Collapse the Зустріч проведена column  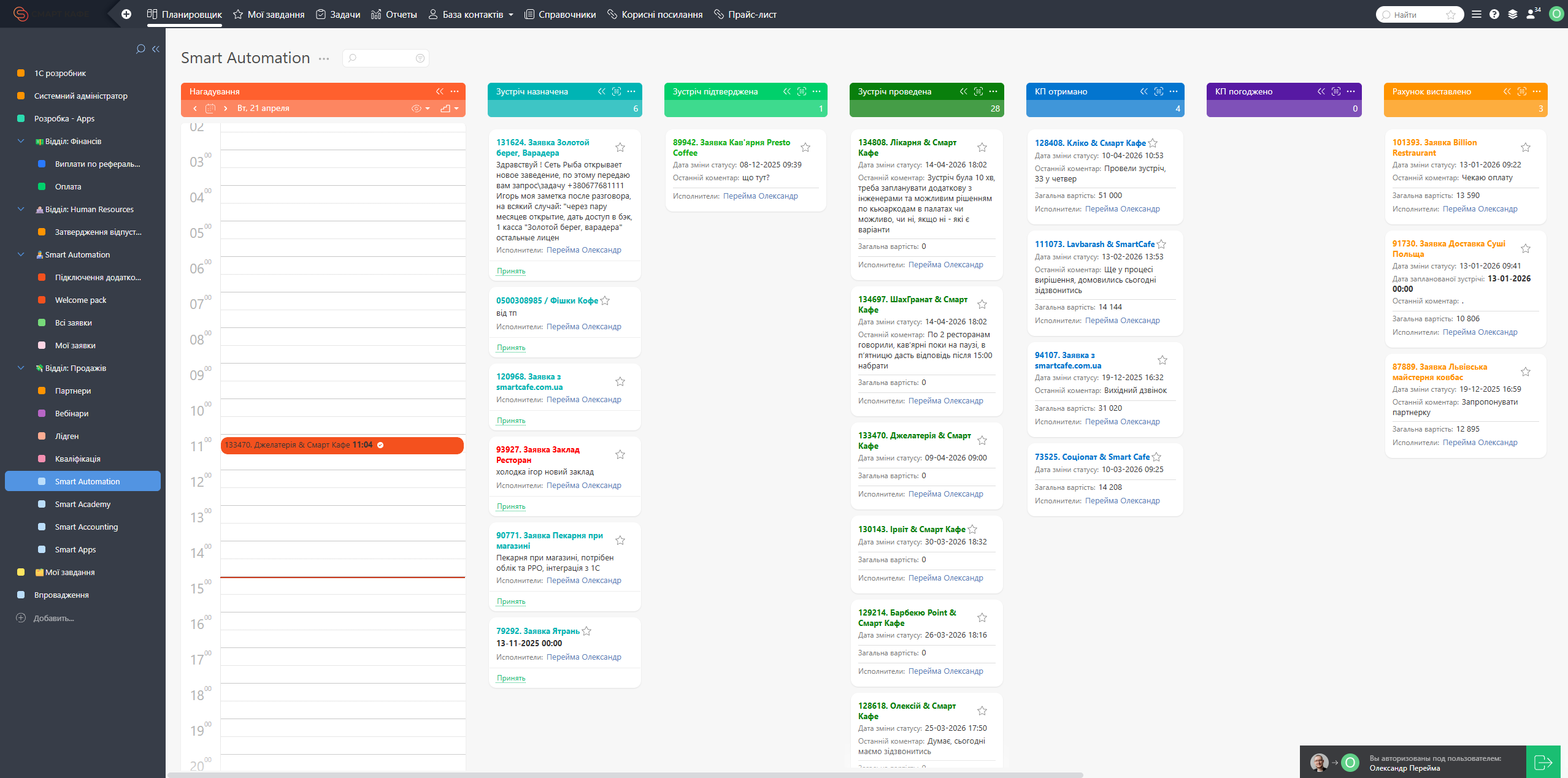point(963,91)
